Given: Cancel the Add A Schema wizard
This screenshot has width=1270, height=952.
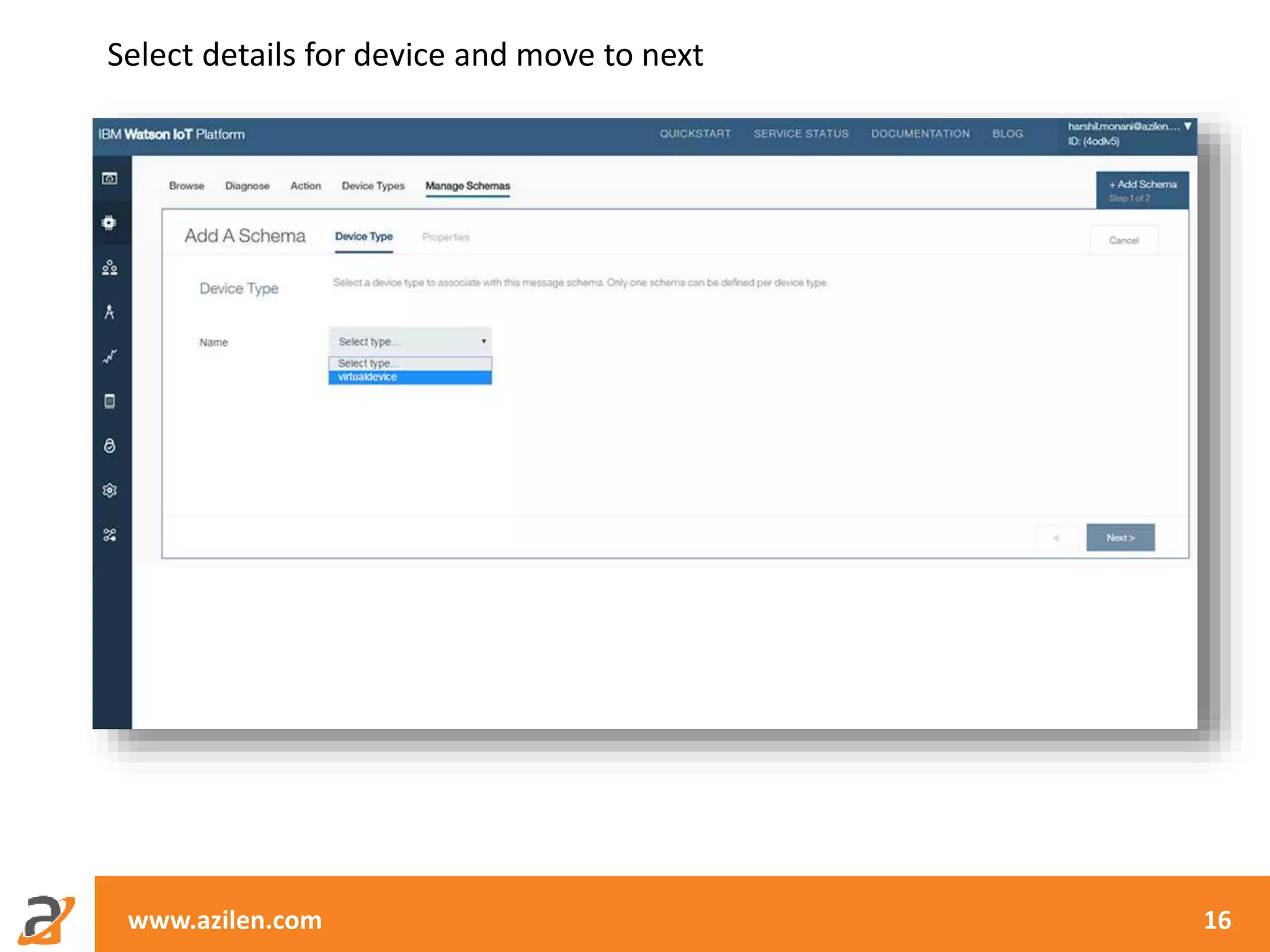Looking at the screenshot, I should tap(1123, 240).
